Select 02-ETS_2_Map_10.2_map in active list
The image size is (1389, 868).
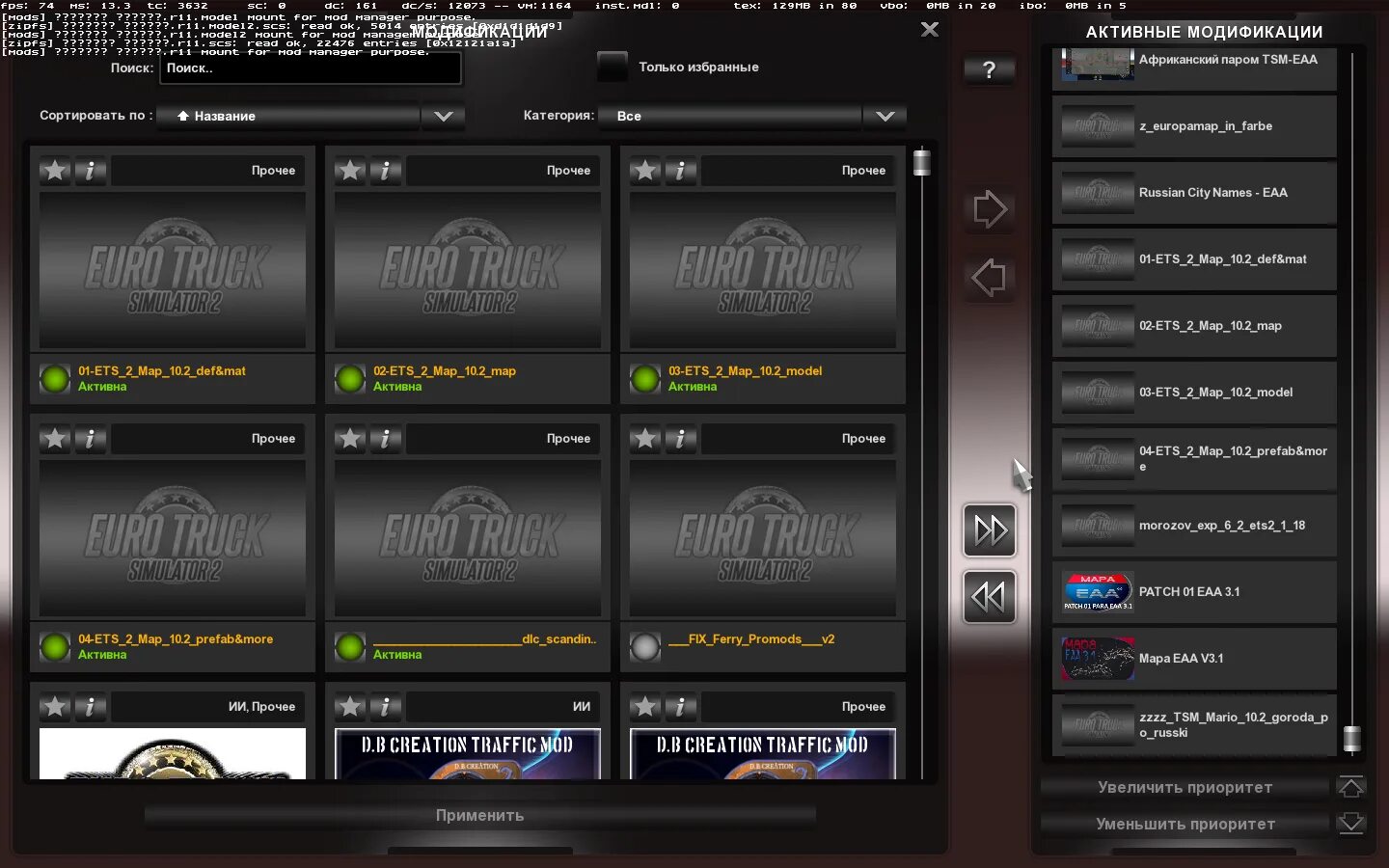point(1194,326)
